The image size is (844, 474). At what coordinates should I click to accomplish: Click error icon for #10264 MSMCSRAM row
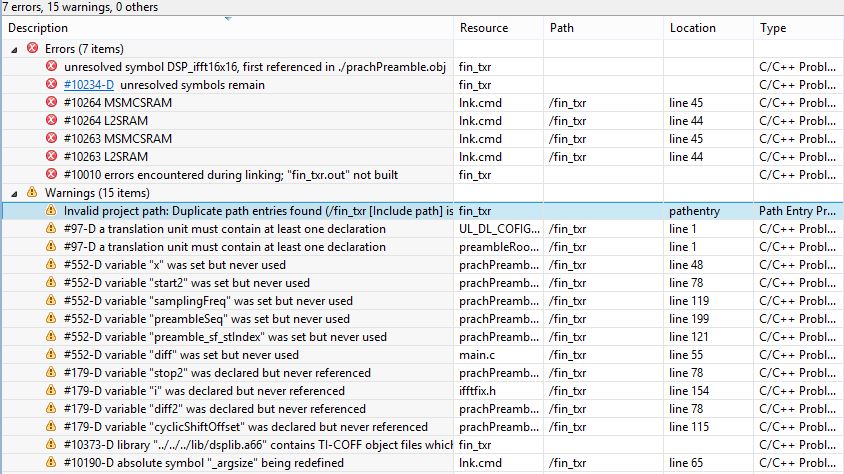click(x=51, y=102)
